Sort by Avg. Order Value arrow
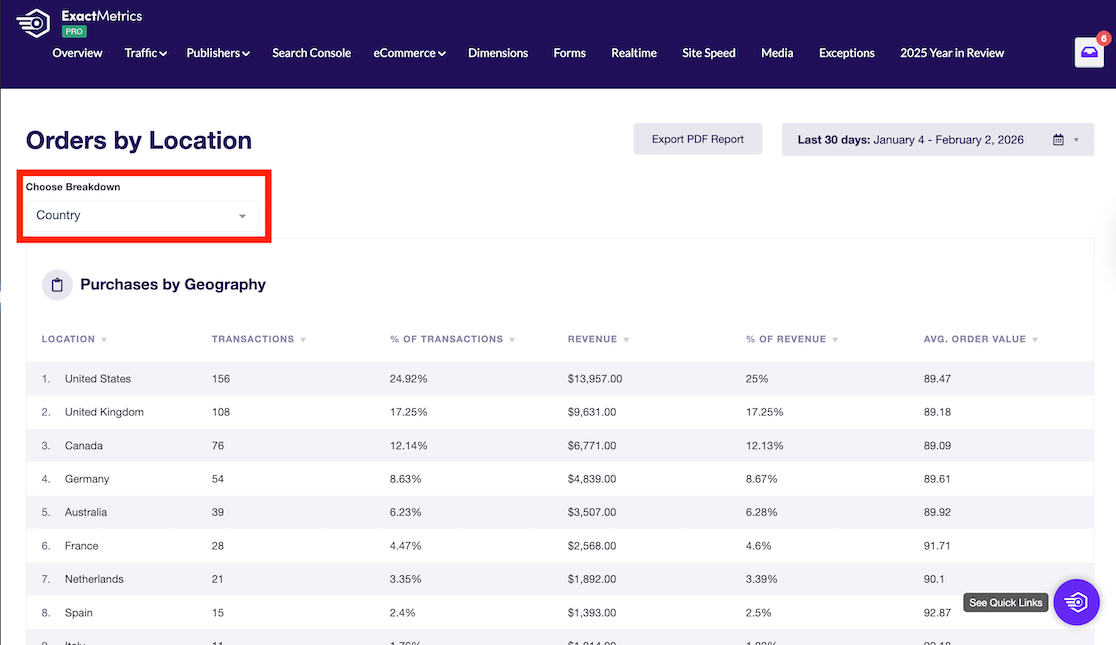Viewport: 1116px width, 645px height. pyautogui.click(x=1036, y=340)
